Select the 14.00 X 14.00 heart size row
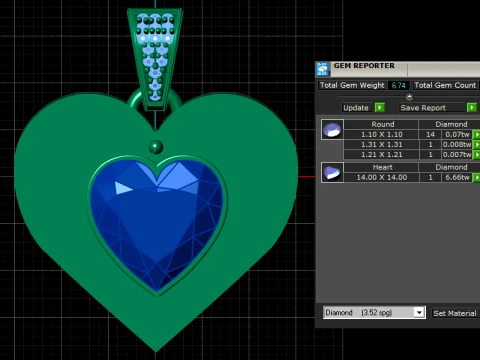Image resolution: width=480 pixels, height=360 pixels. point(382,178)
